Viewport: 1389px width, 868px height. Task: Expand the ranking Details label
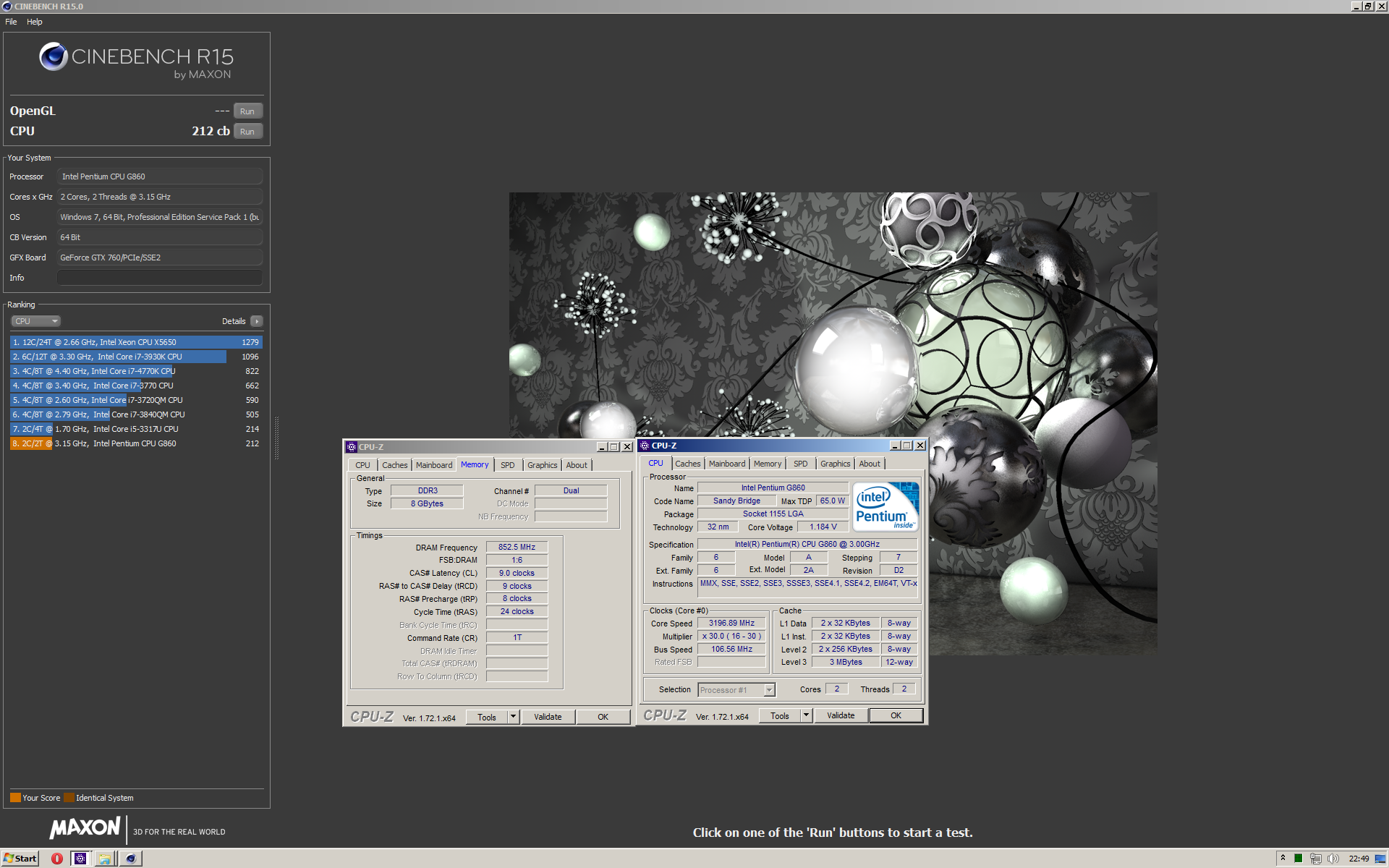[x=234, y=321]
